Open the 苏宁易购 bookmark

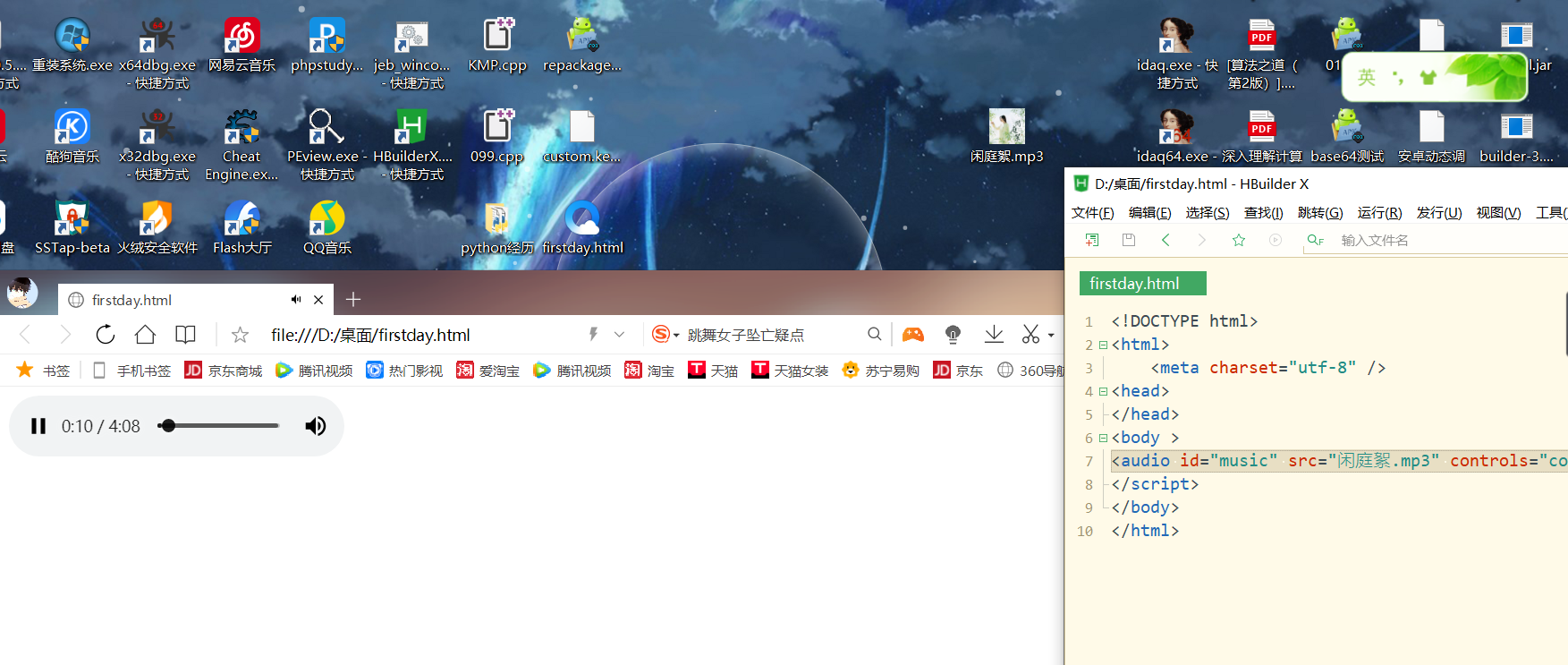tap(881, 370)
